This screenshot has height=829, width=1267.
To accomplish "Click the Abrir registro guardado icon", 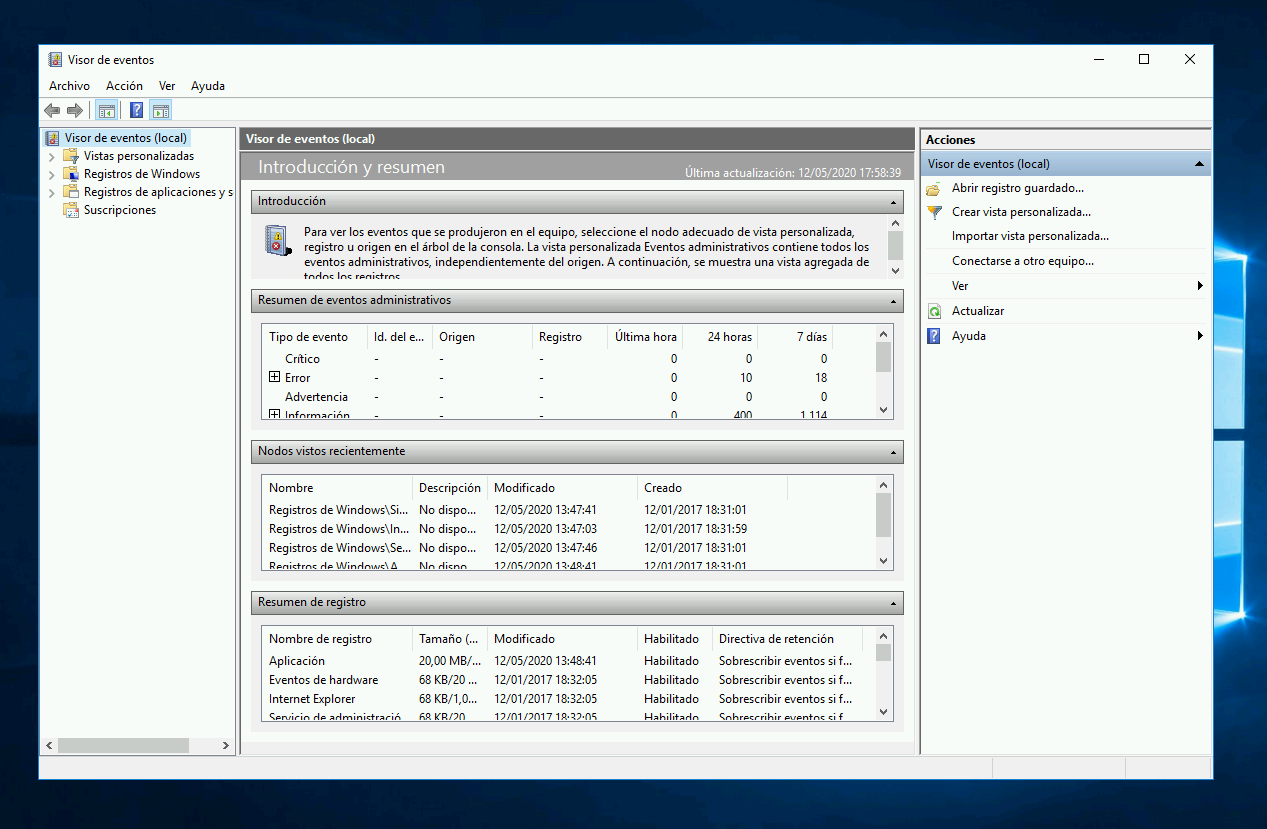I will tap(934, 188).
